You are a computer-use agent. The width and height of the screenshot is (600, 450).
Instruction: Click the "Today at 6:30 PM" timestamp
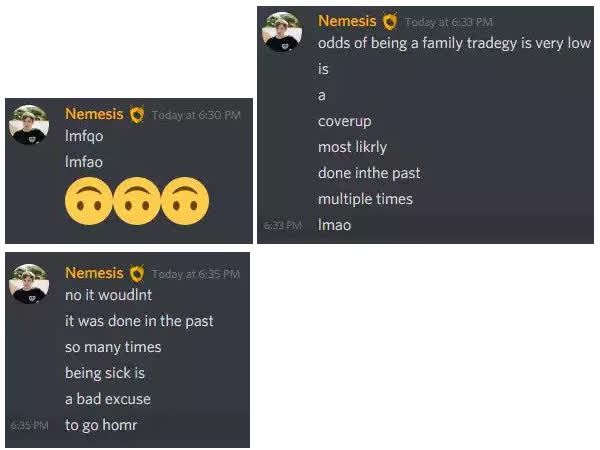196,116
